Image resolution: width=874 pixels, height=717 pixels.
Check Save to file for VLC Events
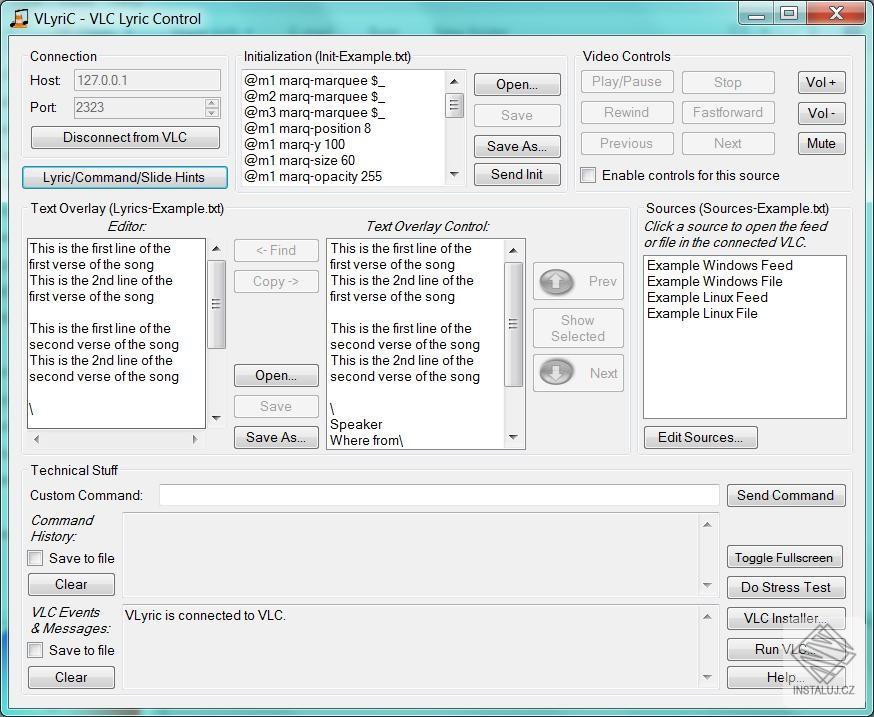click(x=36, y=650)
